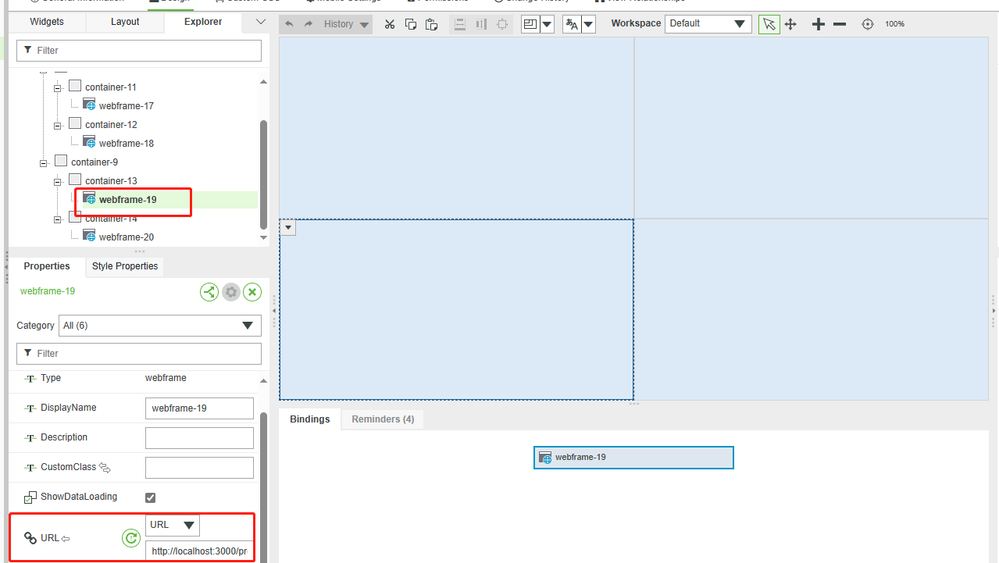Select the Explorer tab
The width and height of the screenshot is (999, 563).
tap(203, 22)
